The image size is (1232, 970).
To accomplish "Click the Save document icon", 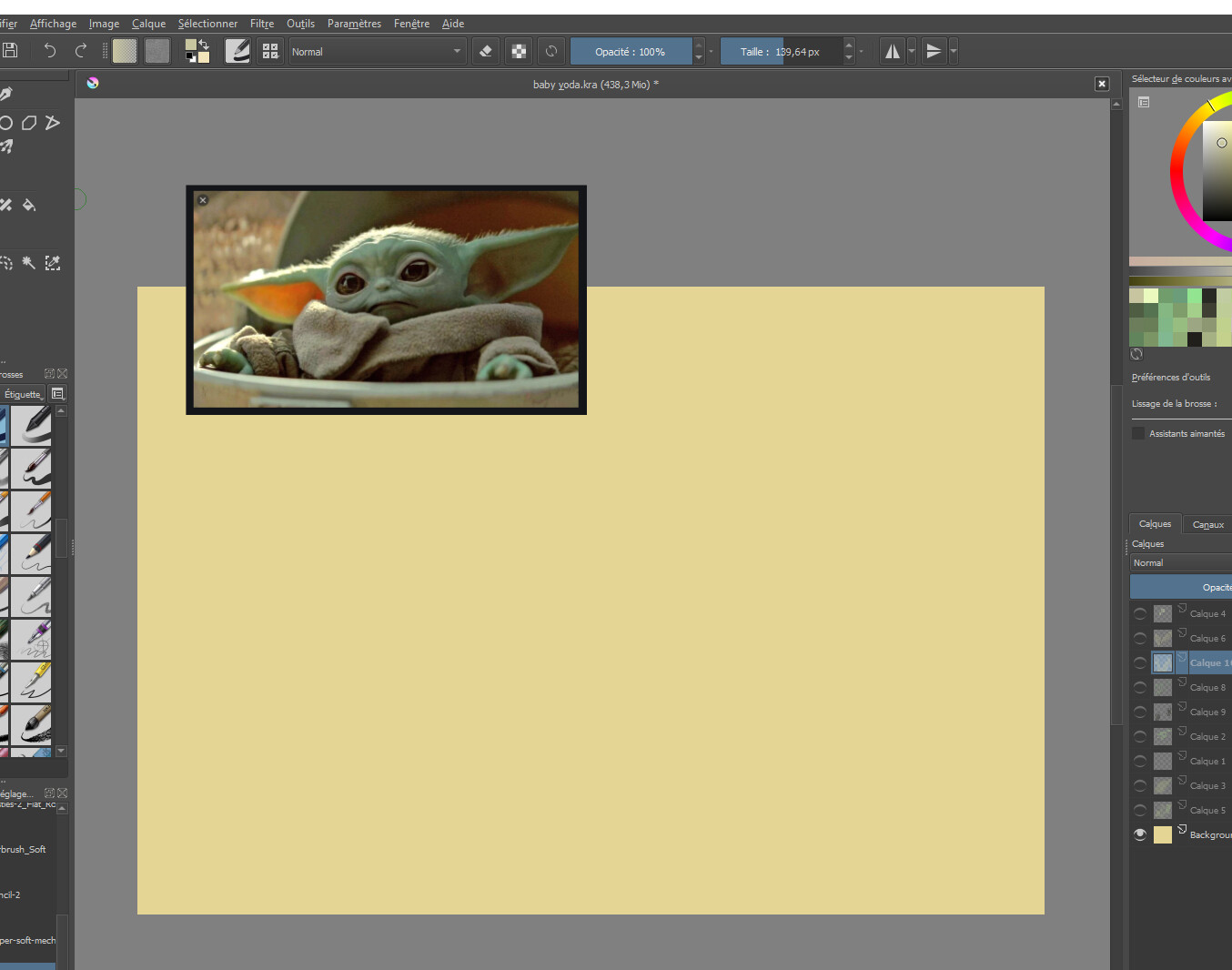I will pyautogui.click(x=10, y=51).
